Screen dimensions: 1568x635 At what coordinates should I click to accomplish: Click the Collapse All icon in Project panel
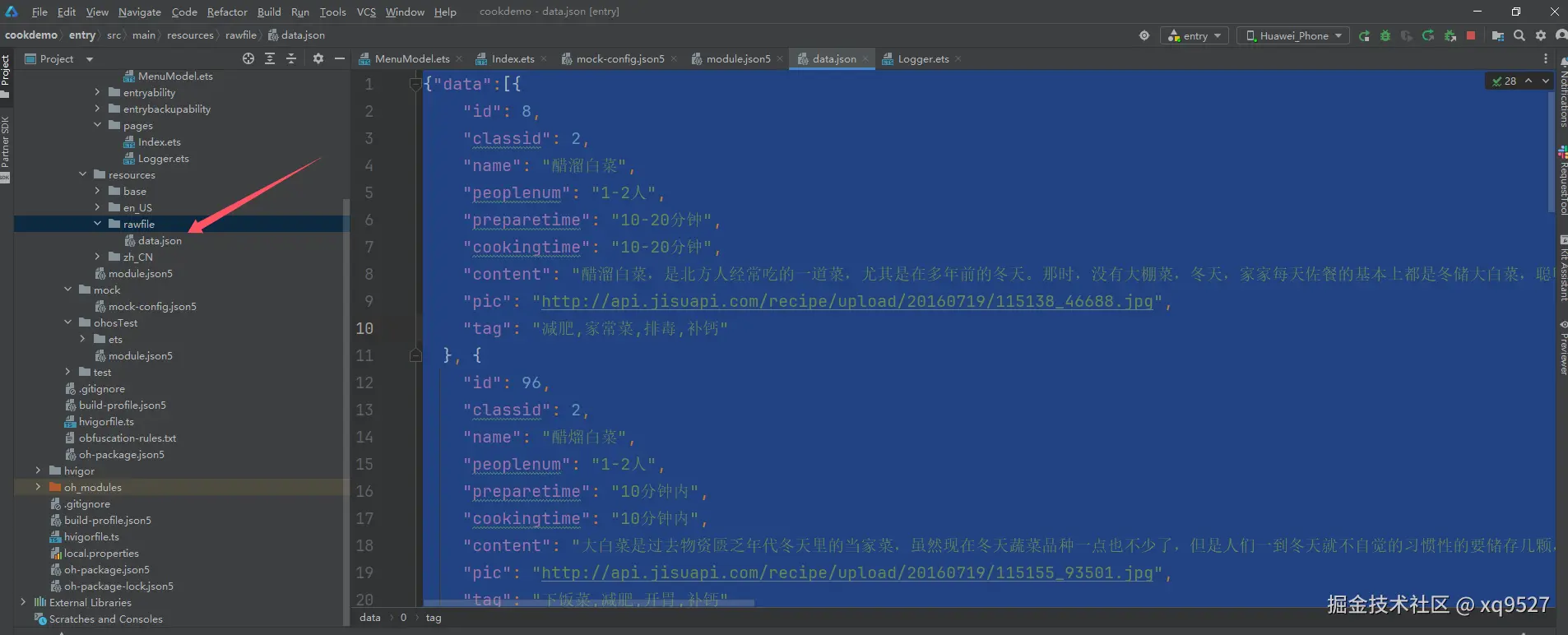coord(291,58)
